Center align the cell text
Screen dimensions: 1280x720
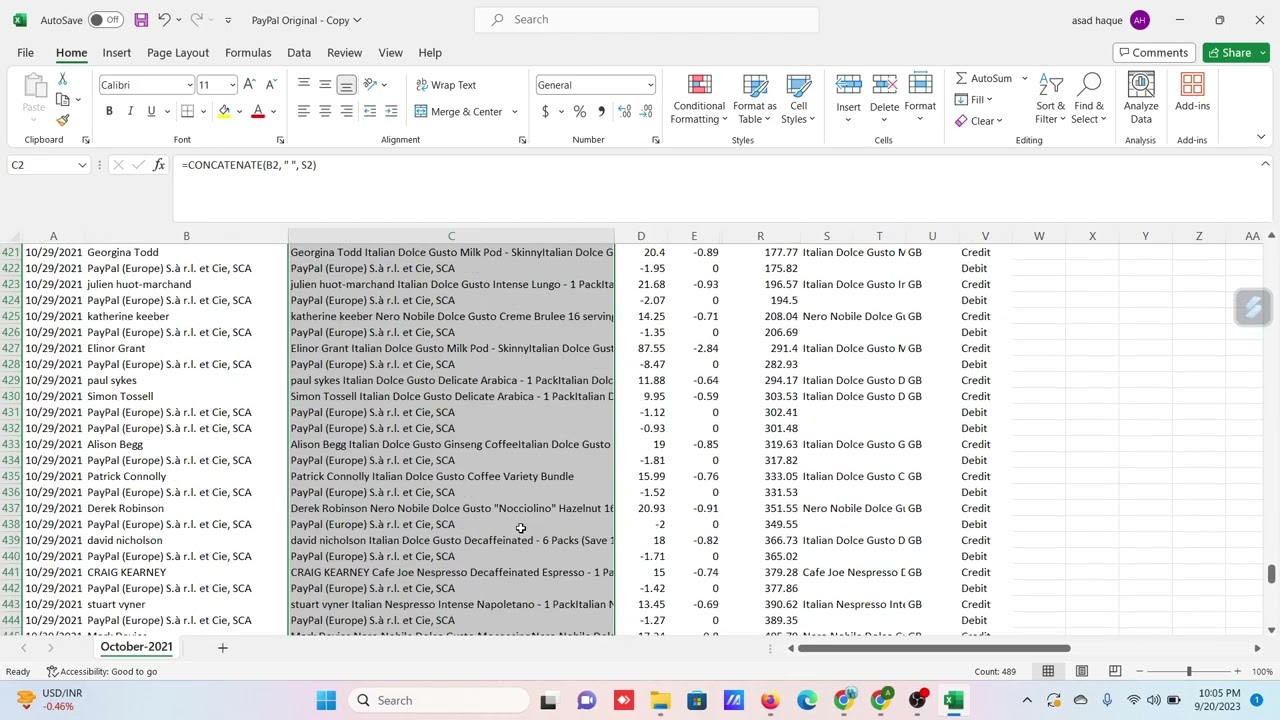[x=325, y=111]
